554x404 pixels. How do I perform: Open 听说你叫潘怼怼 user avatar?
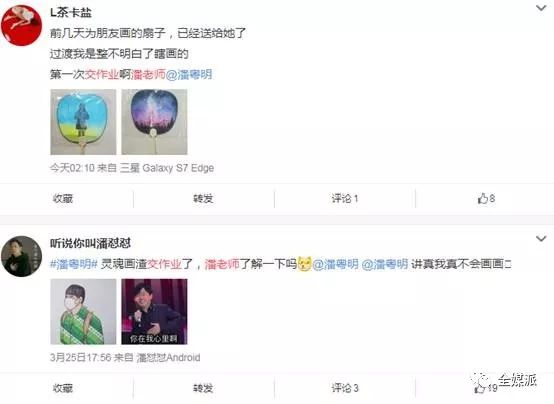click(x=22, y=256)
